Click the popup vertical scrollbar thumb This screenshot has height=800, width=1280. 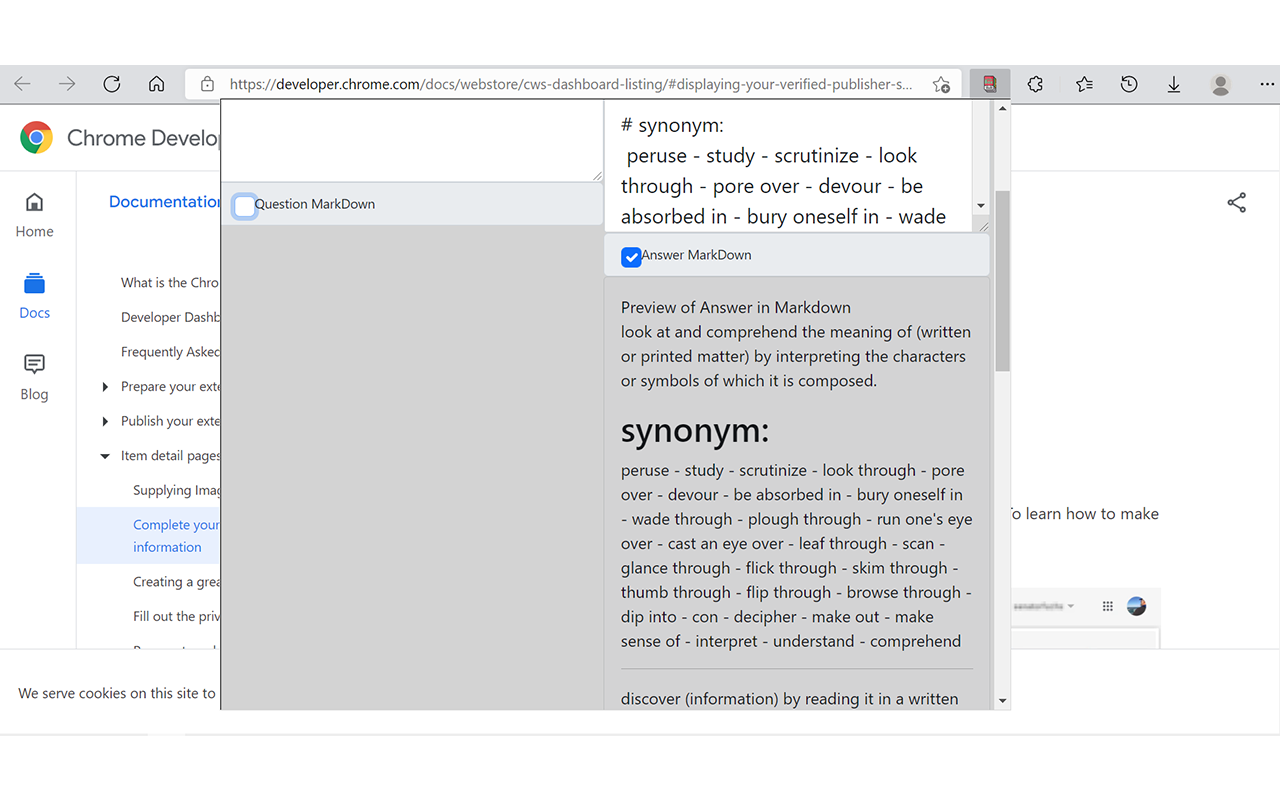click(x=1002, y=280)
